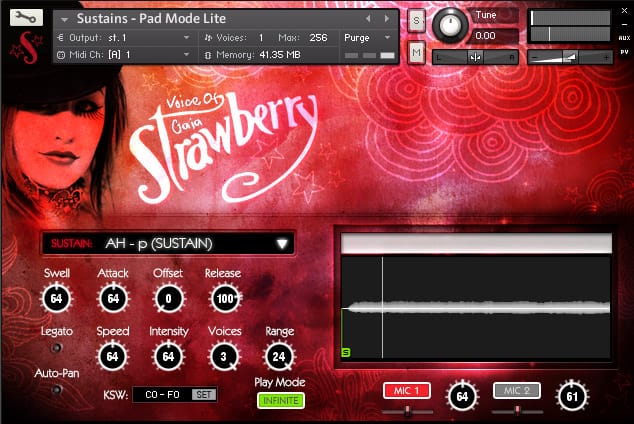Solo the instrument with S button

point(416,21)
